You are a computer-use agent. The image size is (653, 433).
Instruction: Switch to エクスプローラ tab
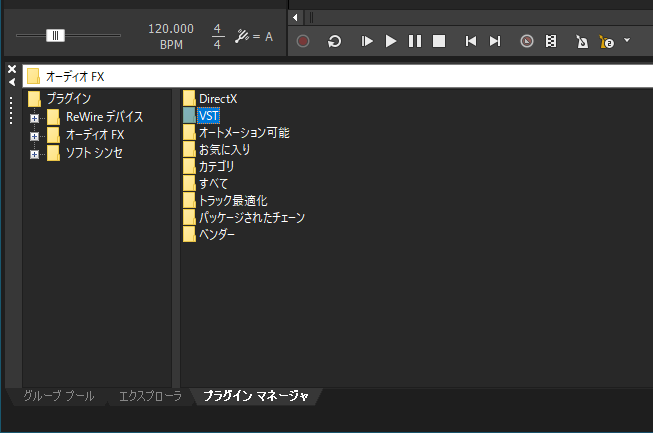[150, 396]
